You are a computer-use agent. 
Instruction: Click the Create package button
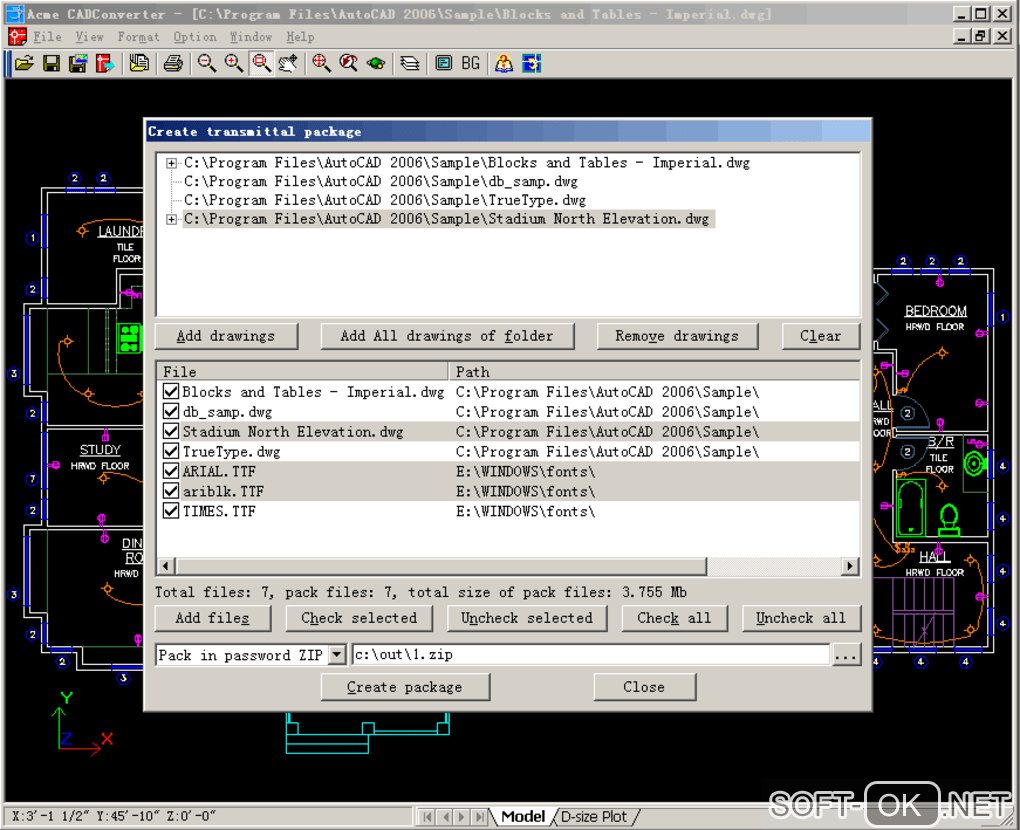click(405, 687)
